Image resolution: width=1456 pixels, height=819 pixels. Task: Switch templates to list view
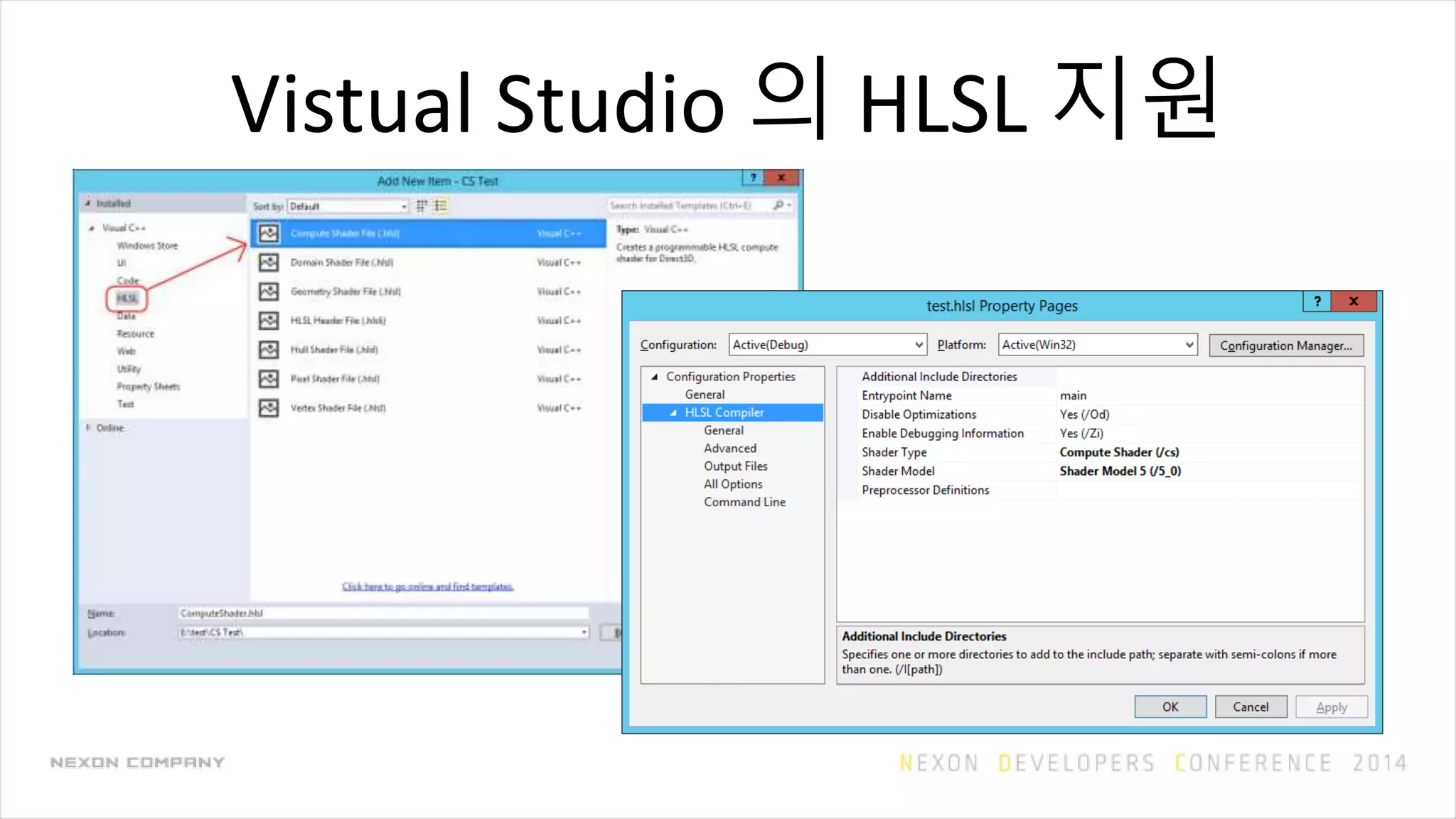(x=441, y=206)
